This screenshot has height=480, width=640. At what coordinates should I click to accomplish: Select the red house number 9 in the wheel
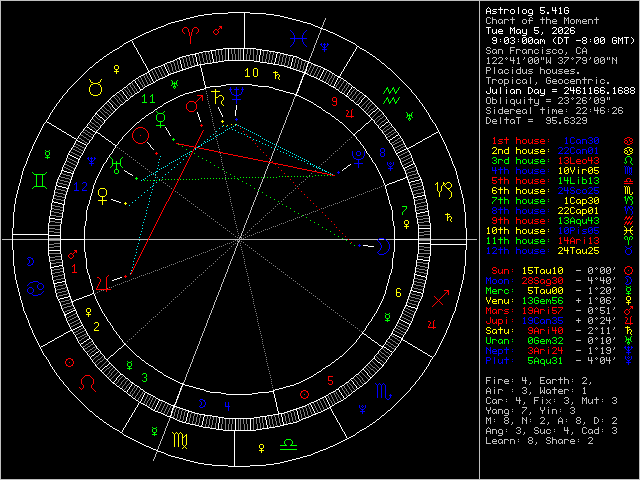pos(335,101)
